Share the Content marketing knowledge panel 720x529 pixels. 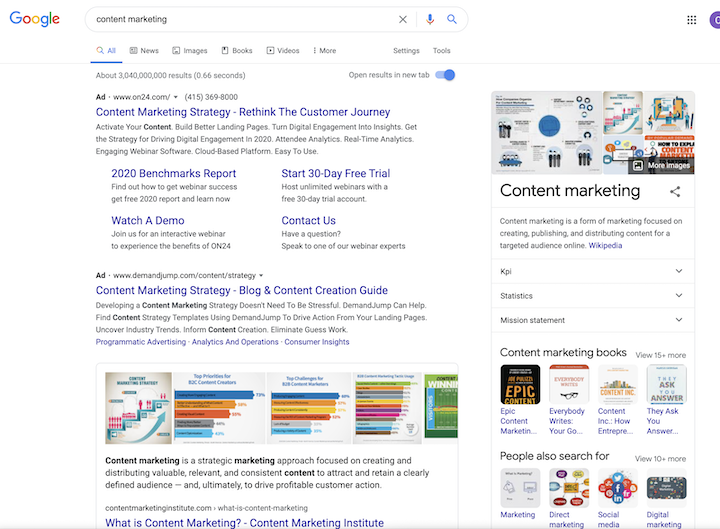click(x=675, y=191)
